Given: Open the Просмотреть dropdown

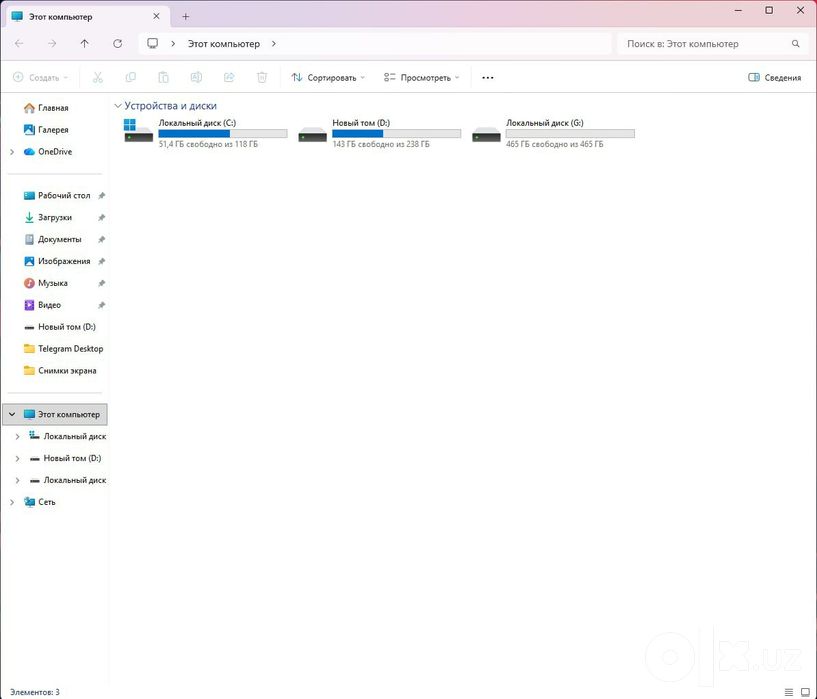Looking at the screenshot, I should [422, 78].
